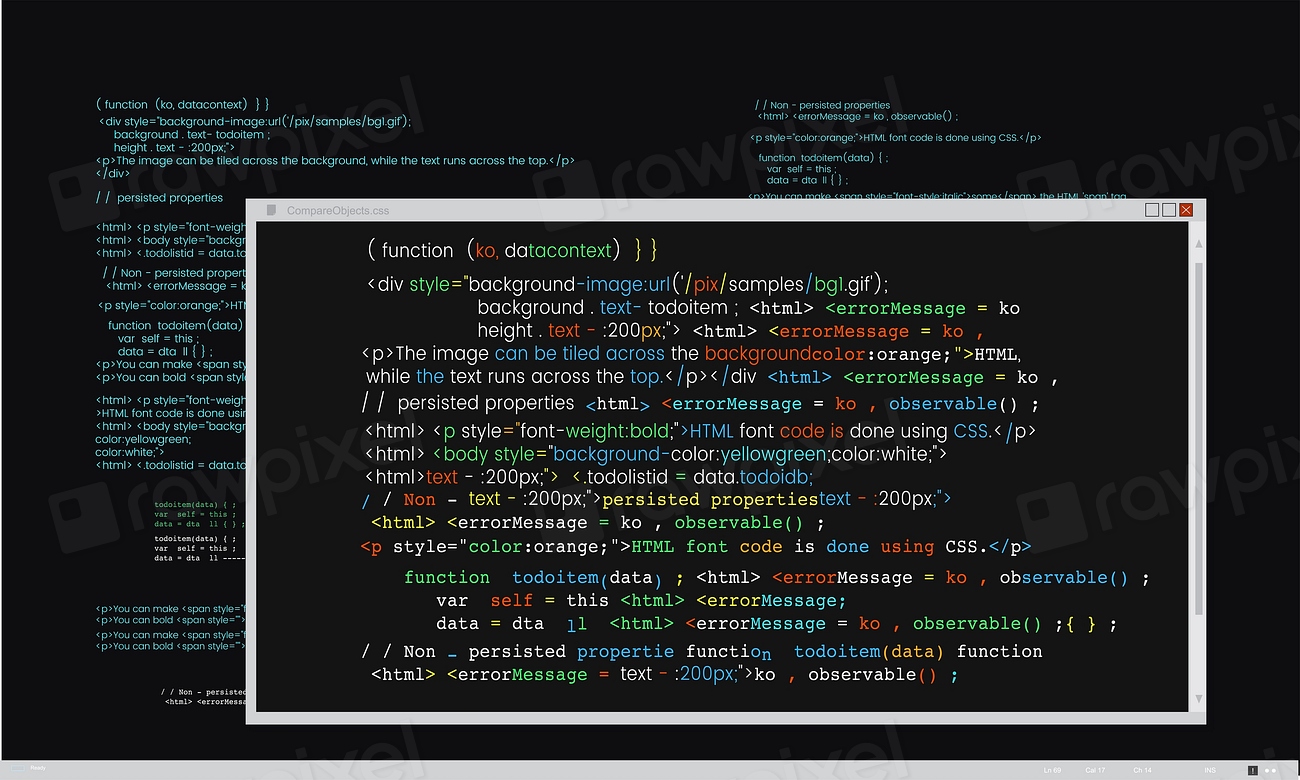
Task: Toggle the INS insert mode indicator
Action: pyautogui.click(x=1210, y=770)
